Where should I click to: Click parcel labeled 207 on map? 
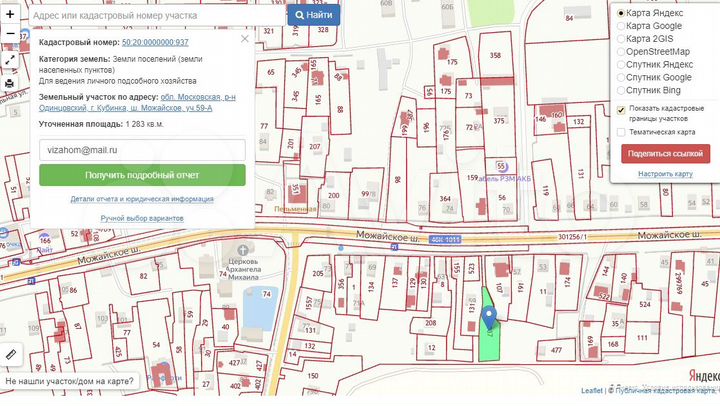coord(315,147)
